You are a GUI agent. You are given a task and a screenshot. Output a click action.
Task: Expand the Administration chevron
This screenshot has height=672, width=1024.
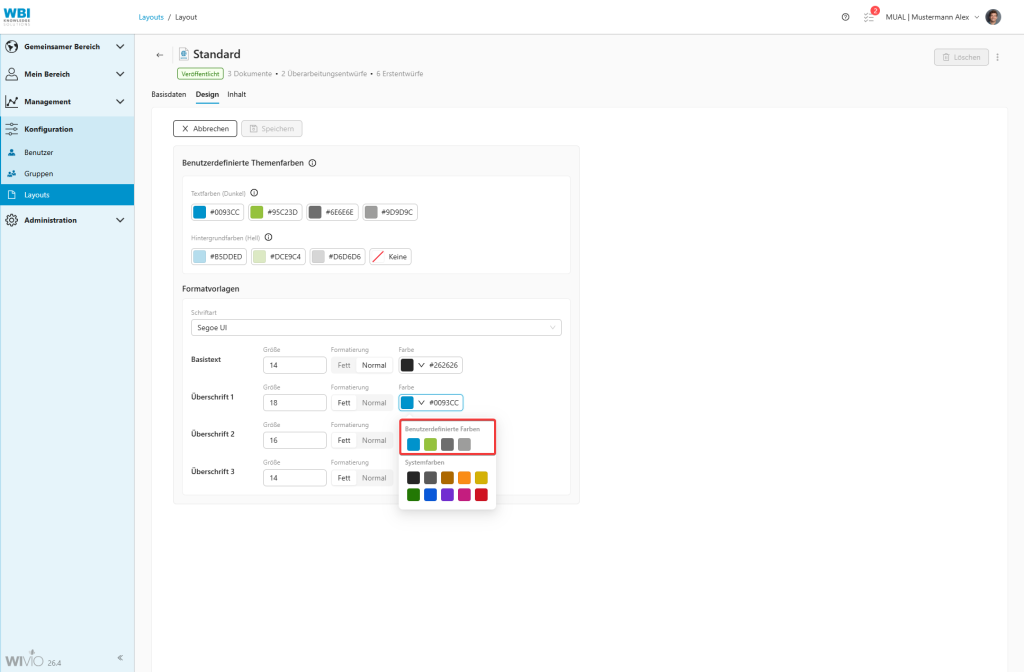pyautogui.click(x=120, y=220)
